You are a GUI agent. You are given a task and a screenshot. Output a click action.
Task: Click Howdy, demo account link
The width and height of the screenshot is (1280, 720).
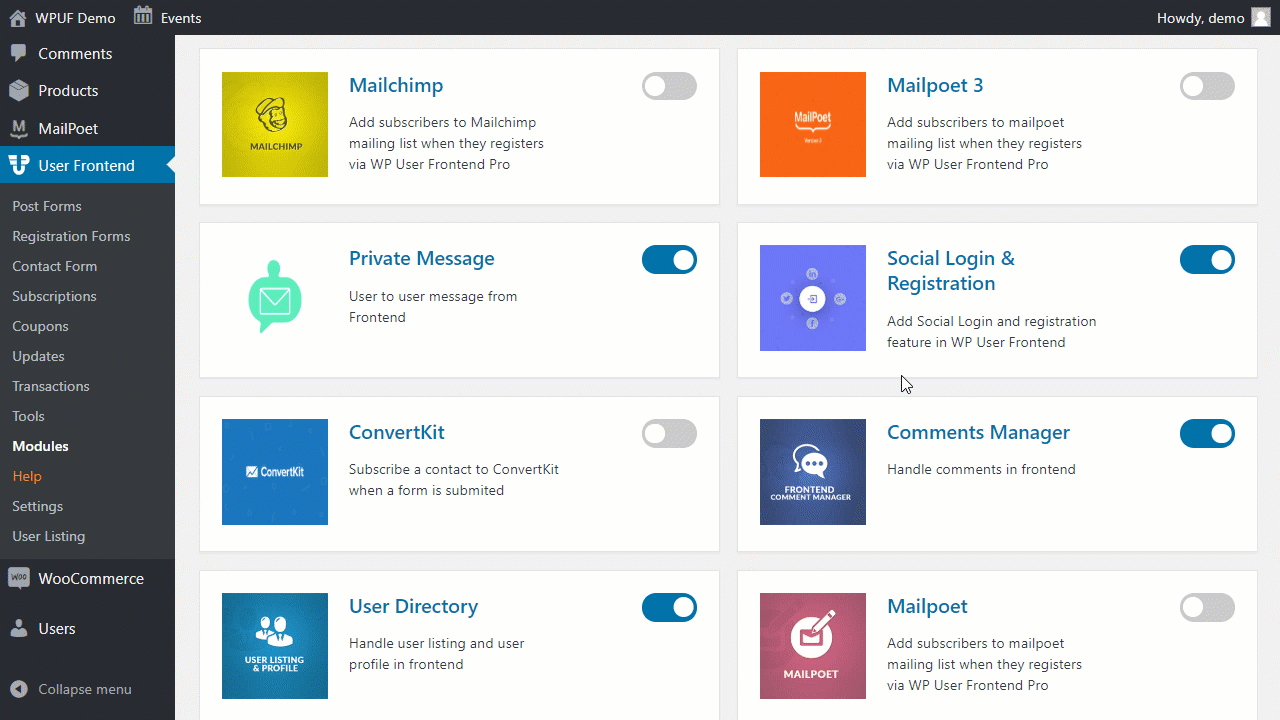click(x=1200, y=18)
